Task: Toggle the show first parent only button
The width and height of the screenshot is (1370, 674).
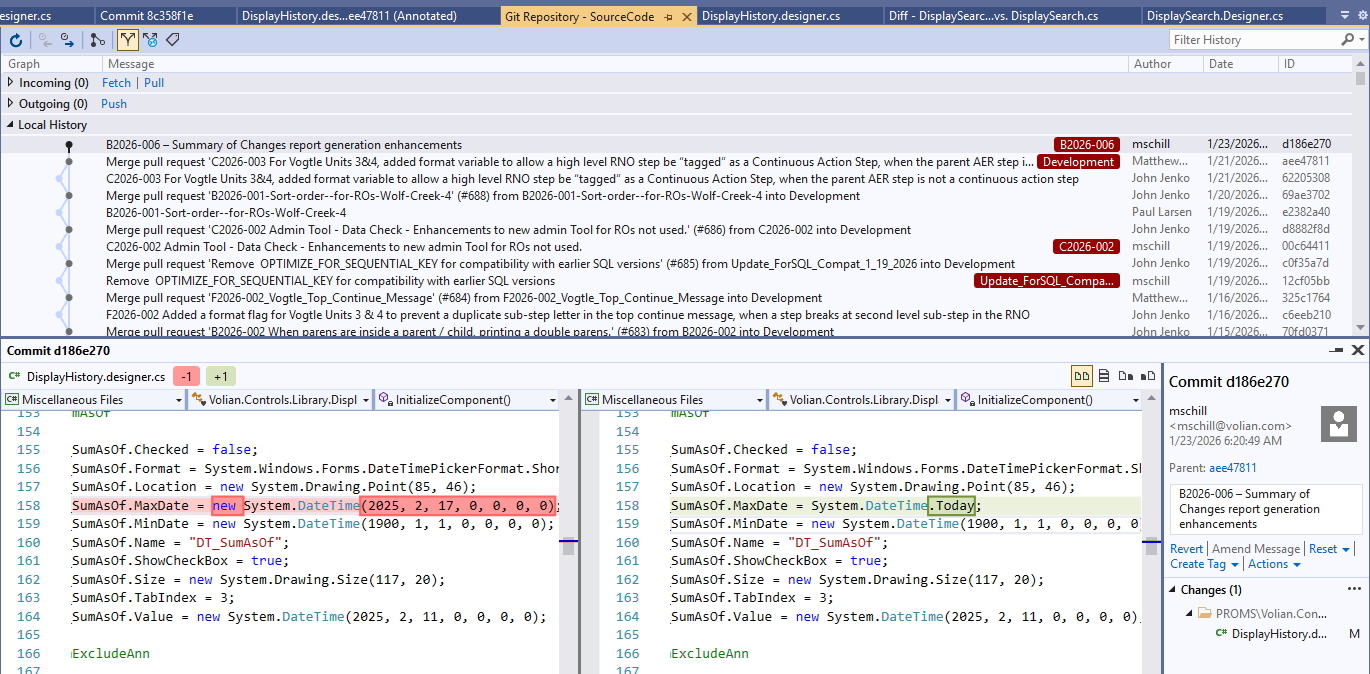Action: pyautogui.click(x=128, y=40)
